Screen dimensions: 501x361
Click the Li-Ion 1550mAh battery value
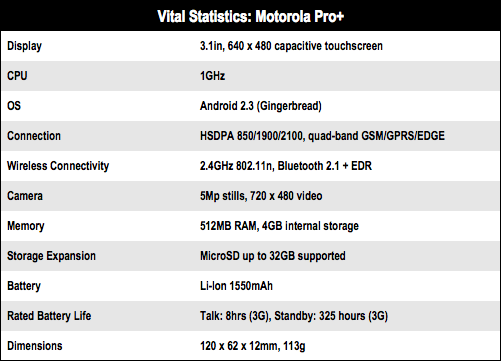(236, 286)
